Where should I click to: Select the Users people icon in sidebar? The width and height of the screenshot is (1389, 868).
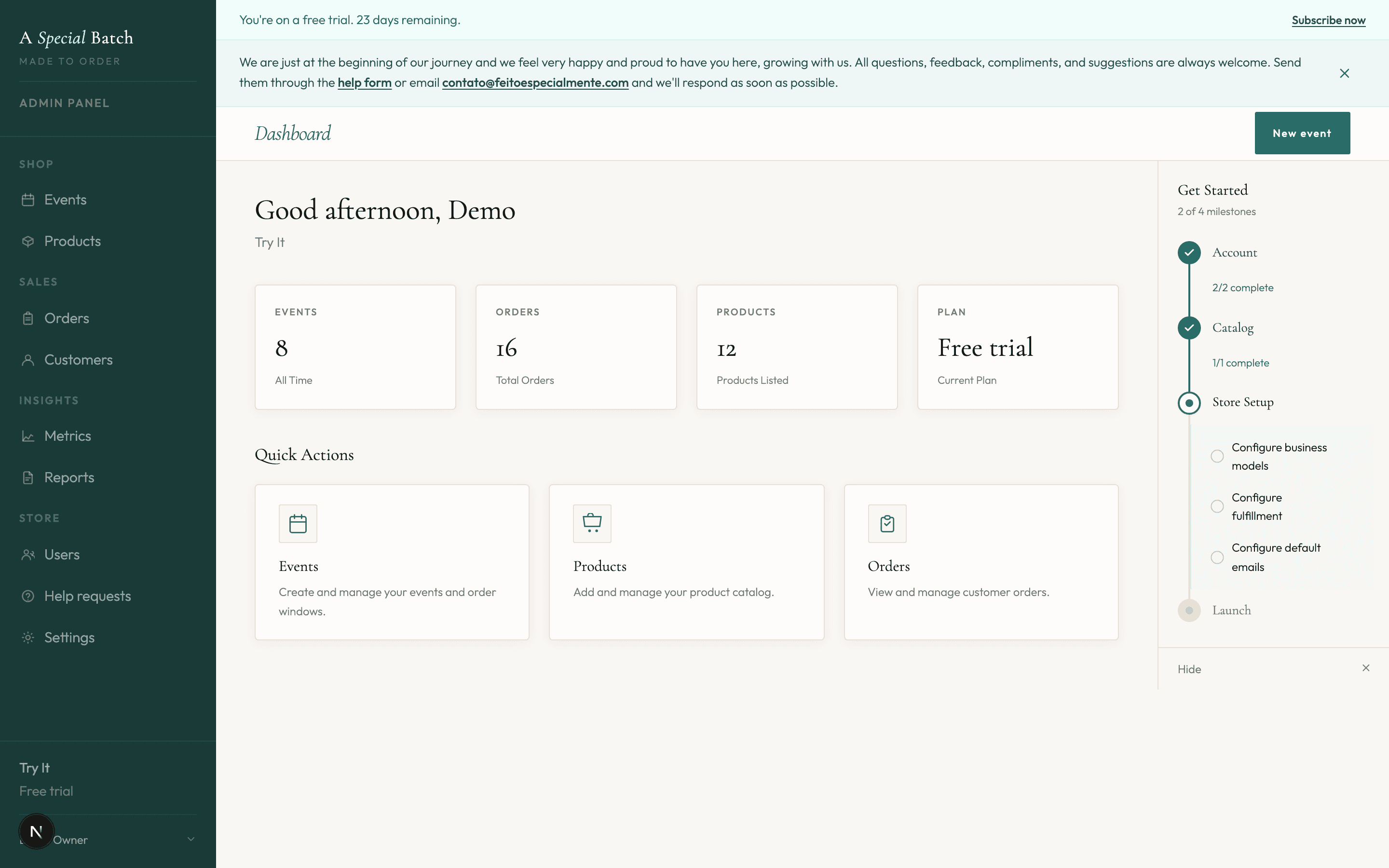pos(28,555)
